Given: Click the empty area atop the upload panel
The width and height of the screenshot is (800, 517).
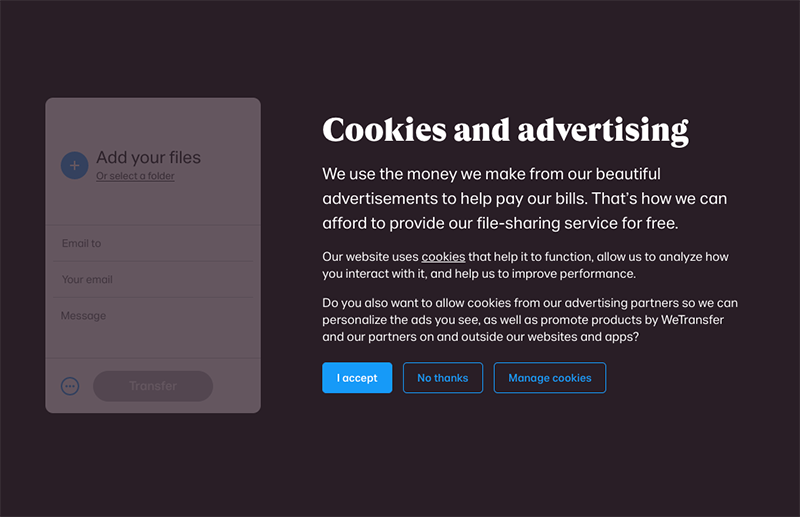Looking at the screenshot, I should pyautogui.click(x=152, y=118).
